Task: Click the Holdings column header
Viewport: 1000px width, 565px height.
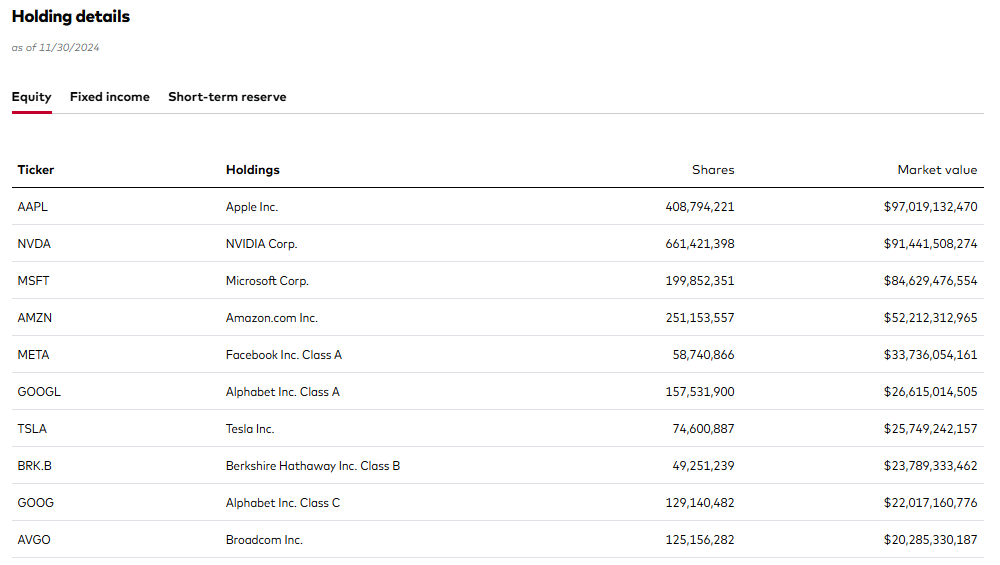Action: coord(253,170)
